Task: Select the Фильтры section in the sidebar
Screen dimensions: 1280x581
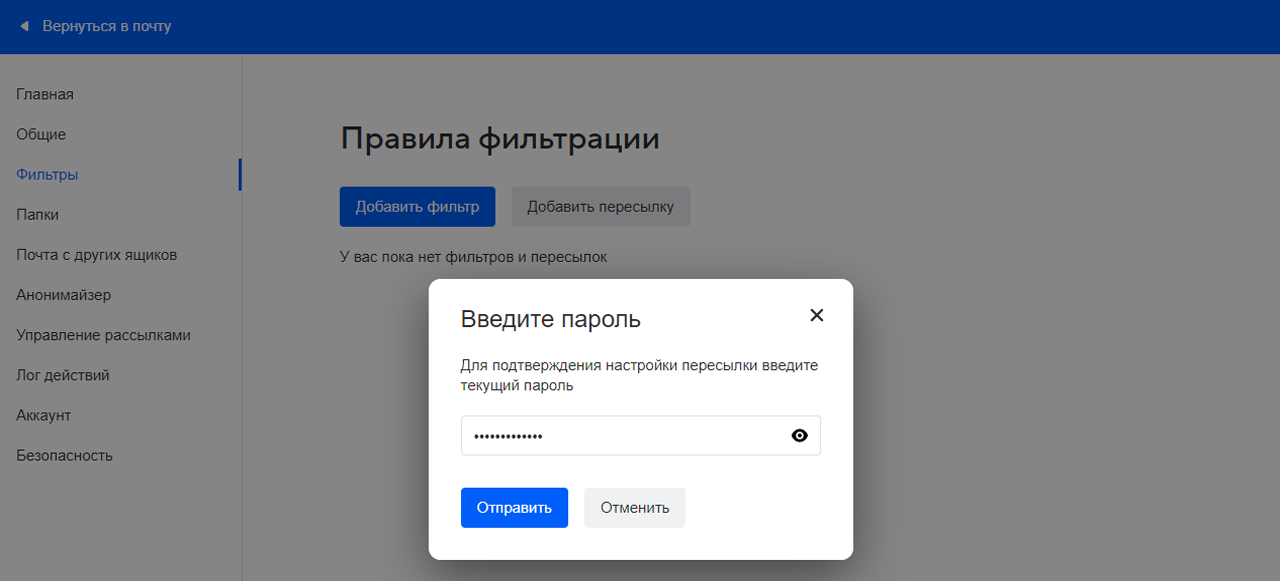Action: coord(44,174)
